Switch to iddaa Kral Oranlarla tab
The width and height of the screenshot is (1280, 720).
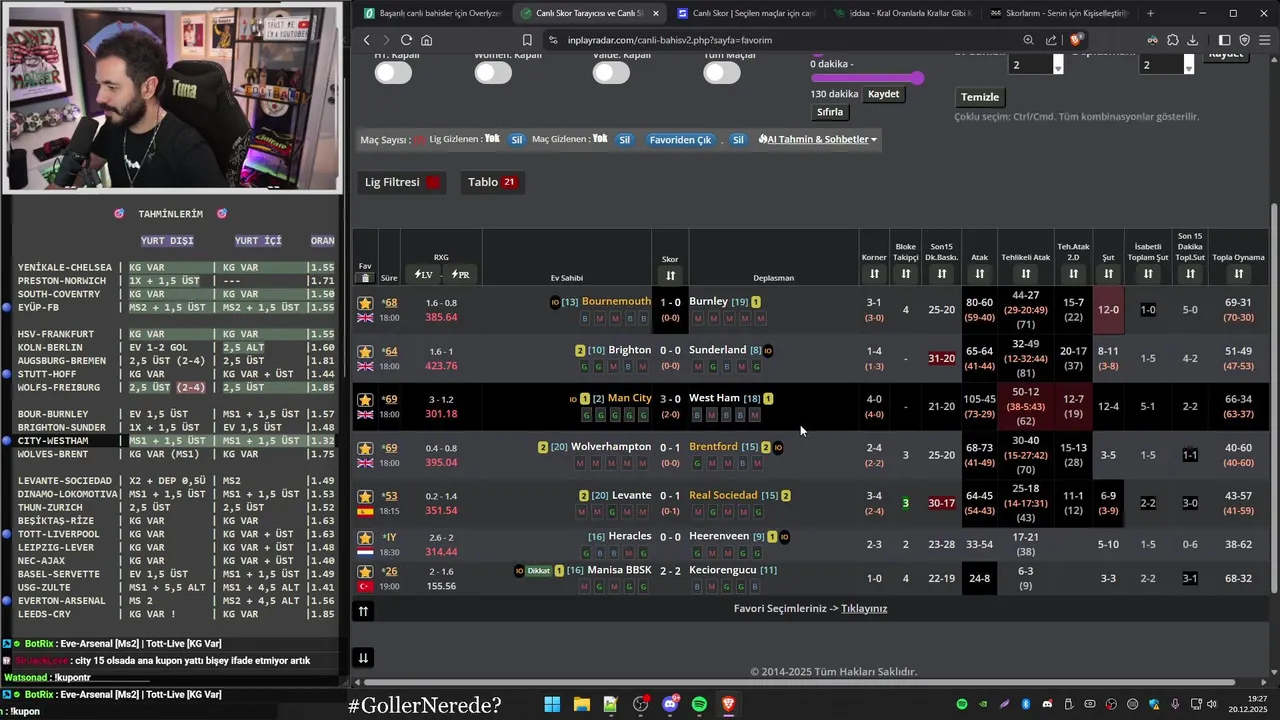[903, 13]
